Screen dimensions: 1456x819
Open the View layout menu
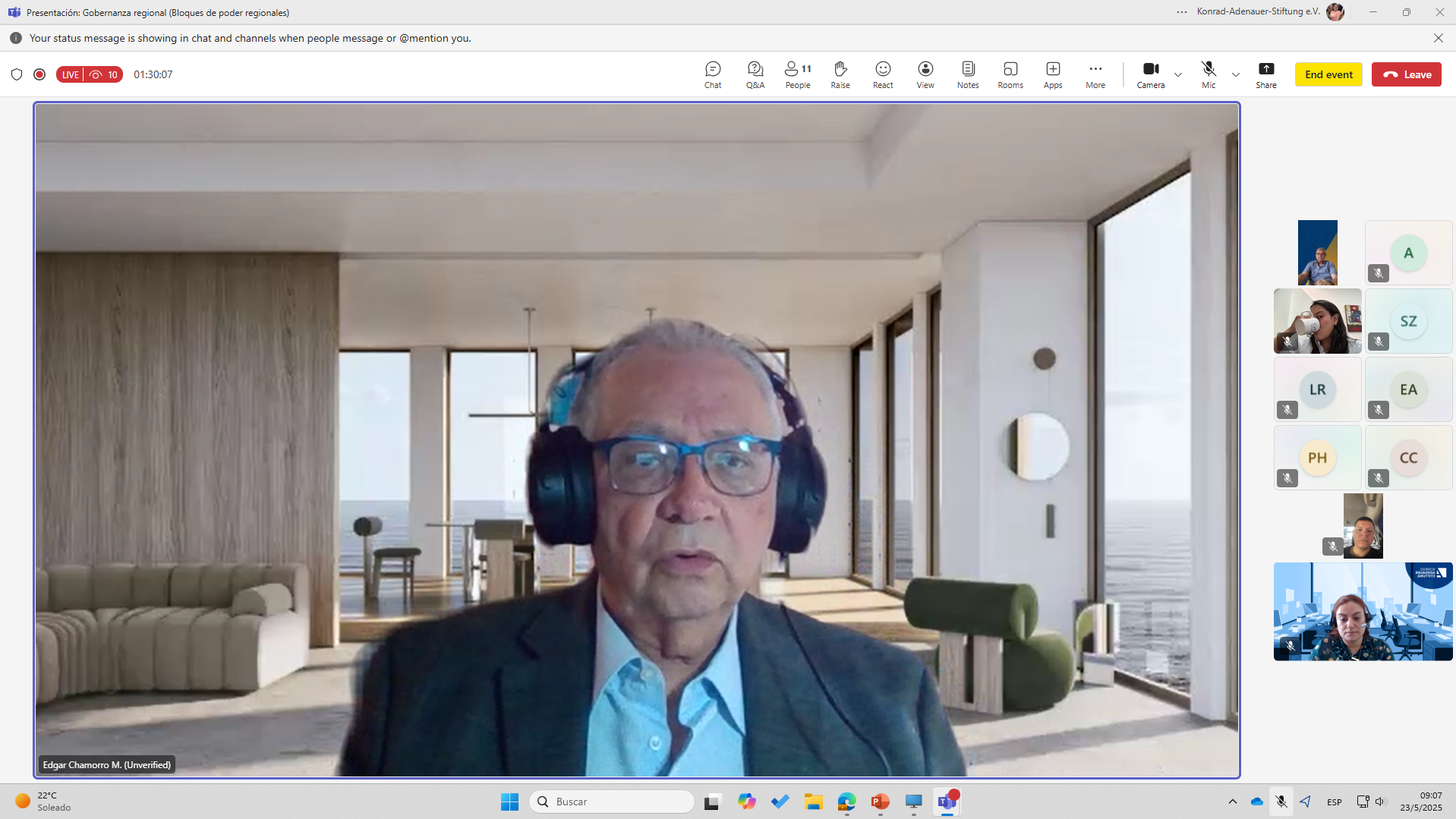[925, 74]
